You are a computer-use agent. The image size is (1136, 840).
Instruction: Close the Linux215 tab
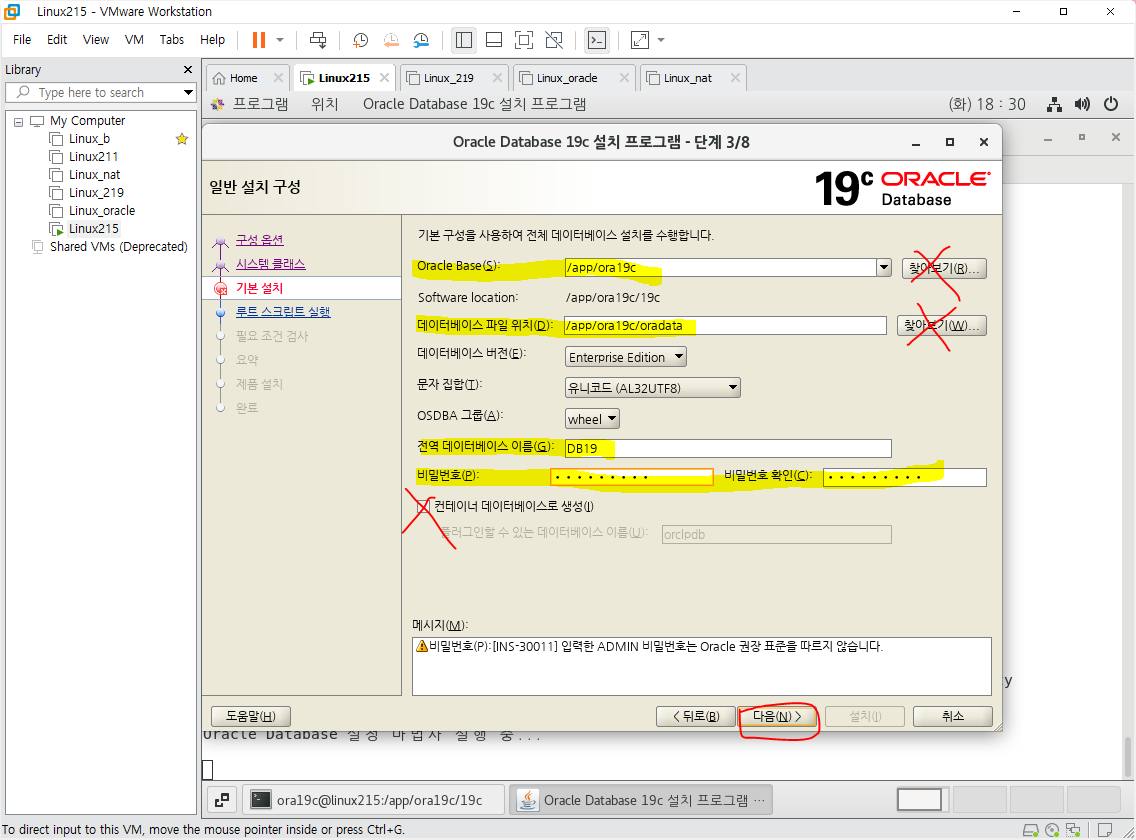click(384, 78)
